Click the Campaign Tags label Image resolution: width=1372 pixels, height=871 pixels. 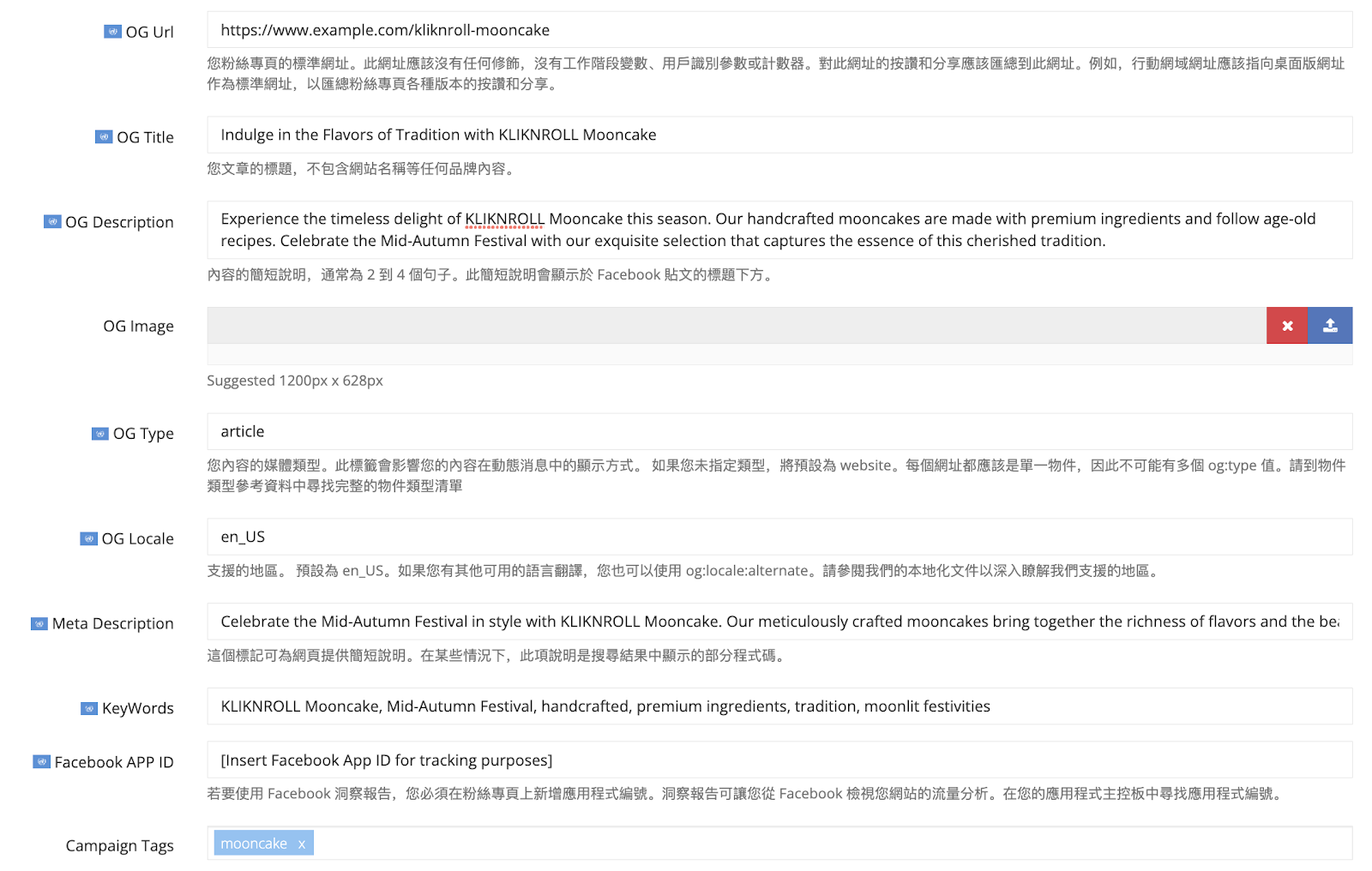(120, 845)
